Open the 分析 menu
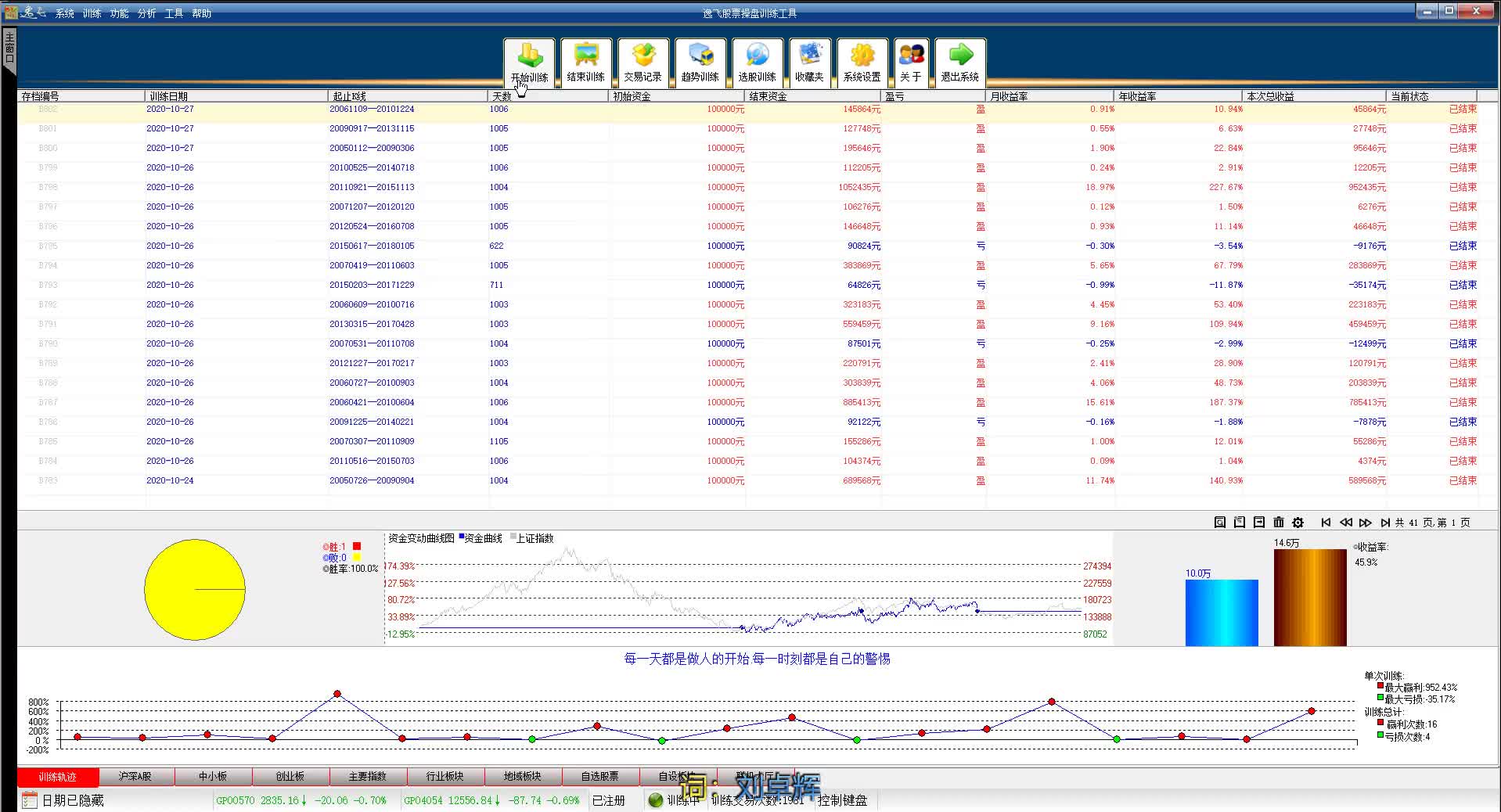This screenshot has width=1501, height=812. (x=147, y=13)
